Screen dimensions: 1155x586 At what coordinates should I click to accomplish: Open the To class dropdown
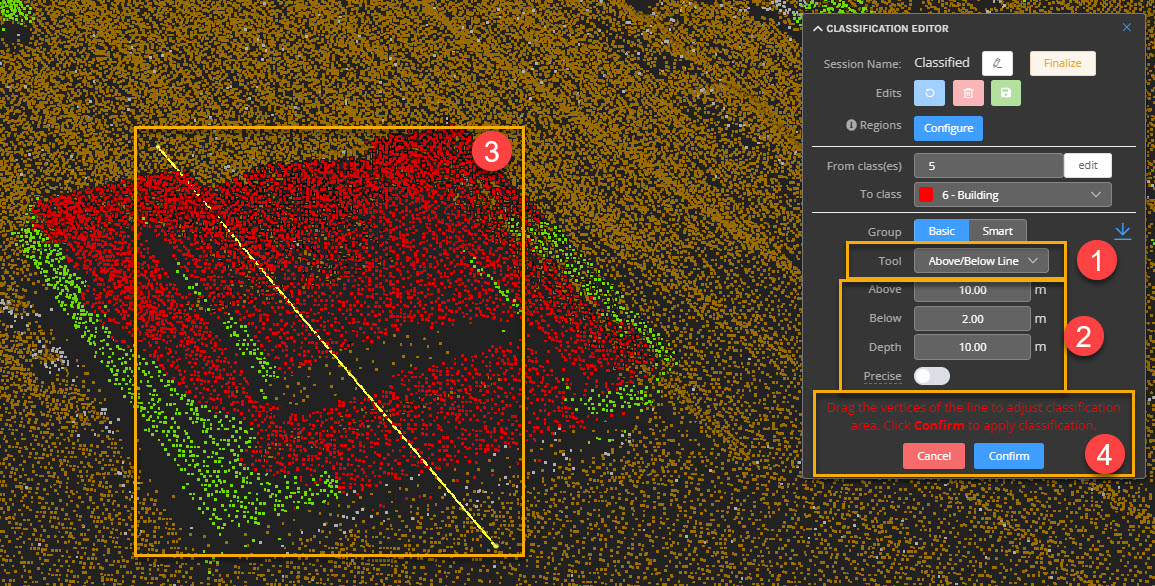point(1011,194)
